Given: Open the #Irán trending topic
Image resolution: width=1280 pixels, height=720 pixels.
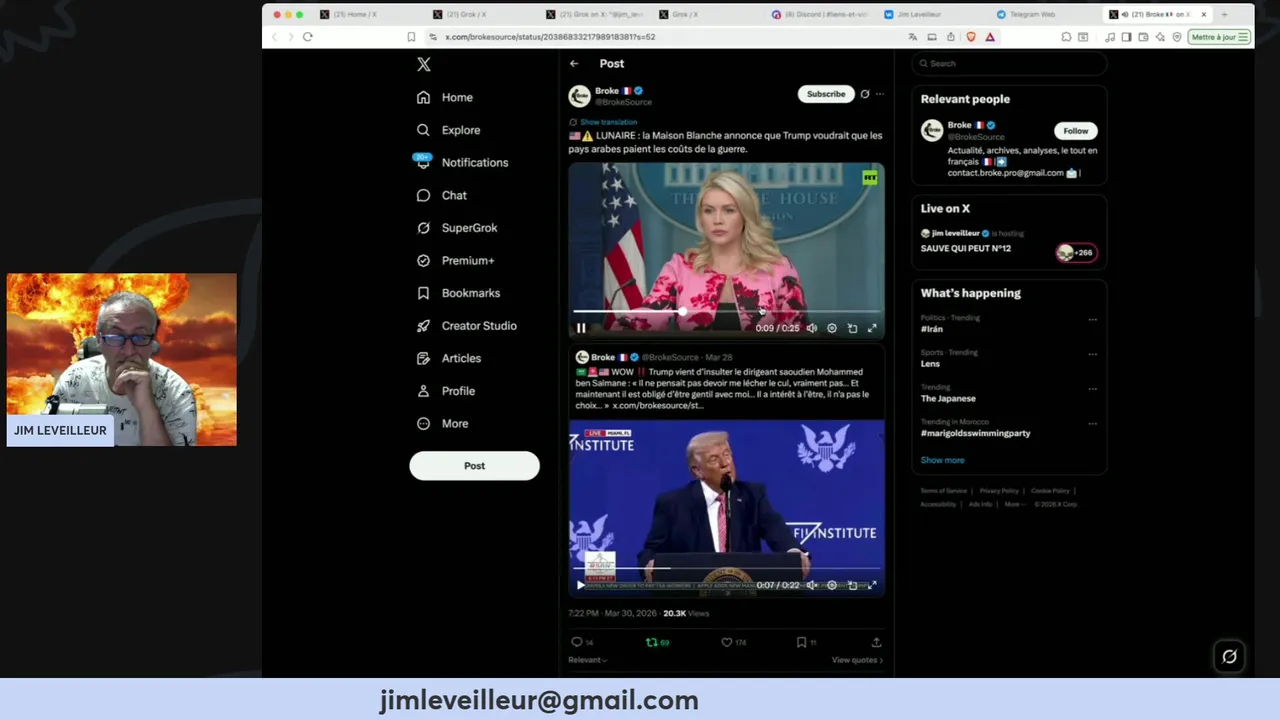Looking at the screenshot, I should (x=932, y=329).
